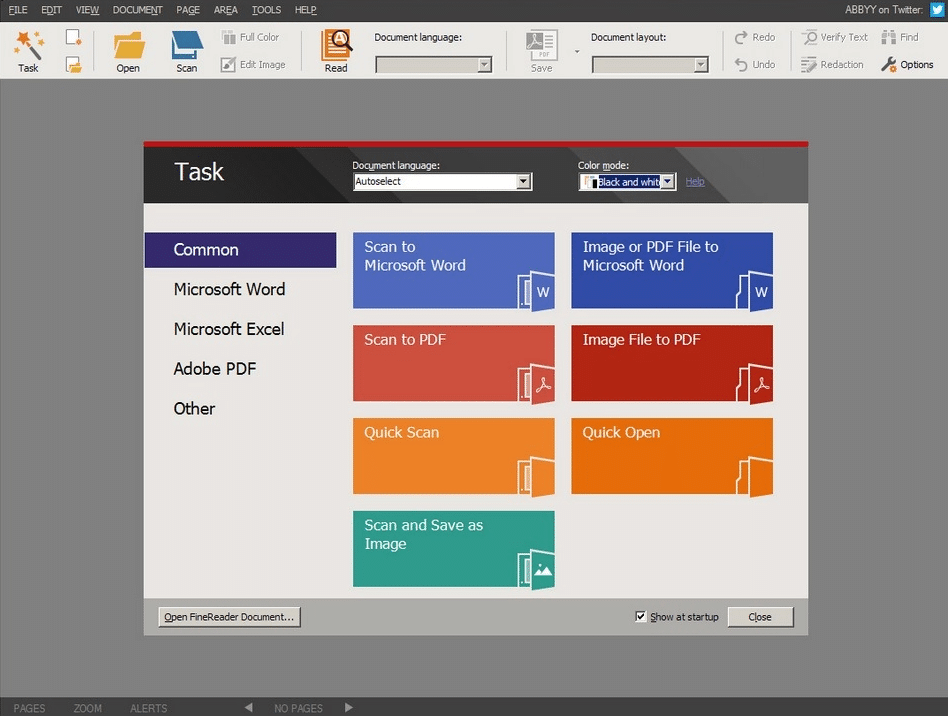948x716 pixels.
Task: Run the Quick Scan task
Action: tap(453, 457)
